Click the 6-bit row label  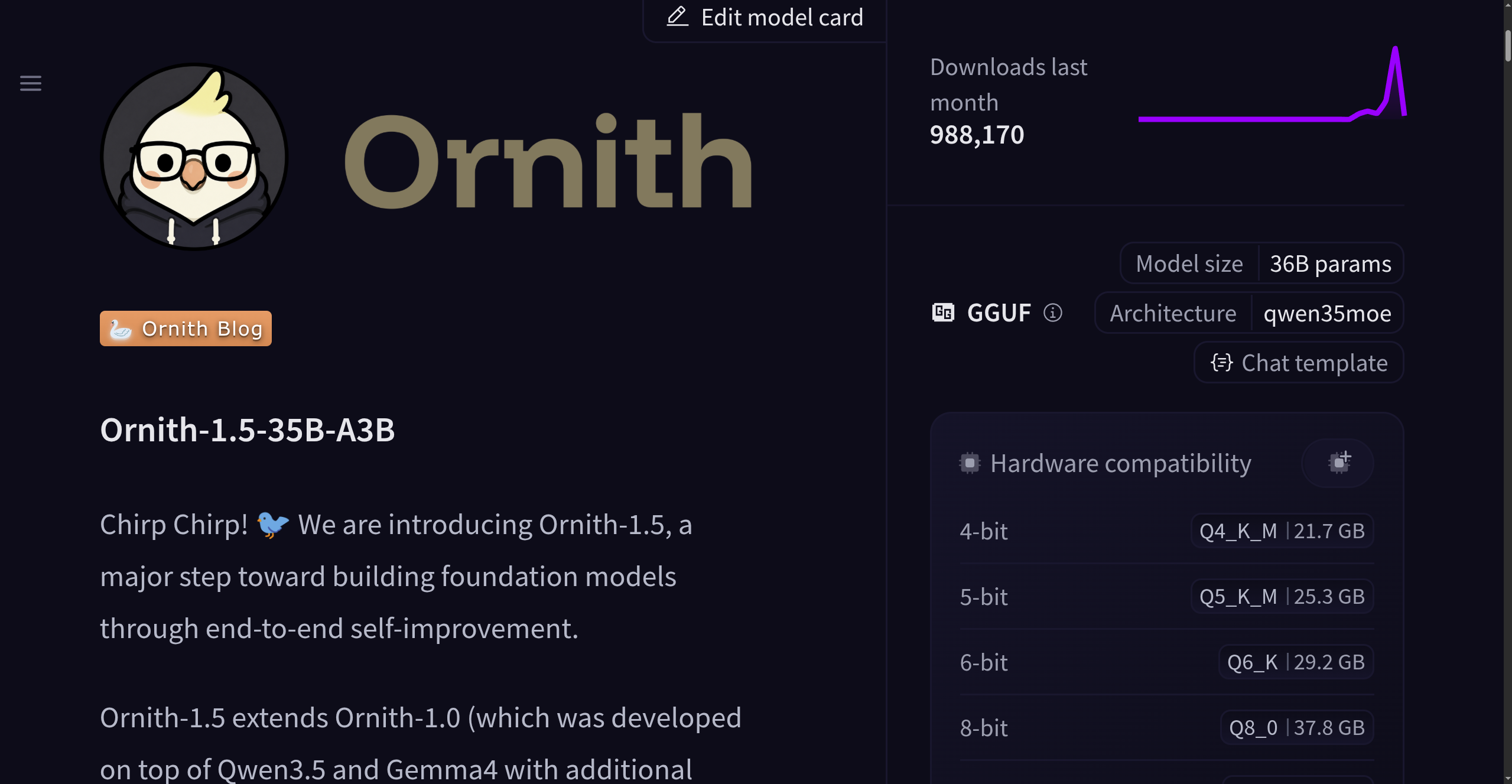point(984,662)
